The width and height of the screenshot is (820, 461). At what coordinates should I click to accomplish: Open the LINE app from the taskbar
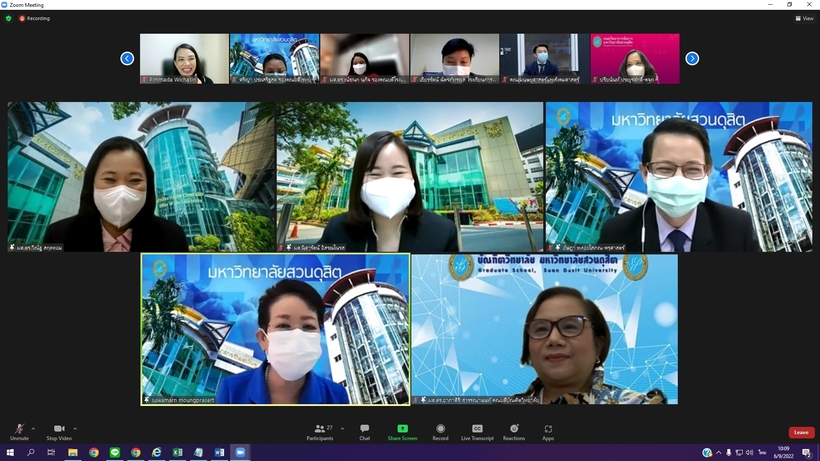pyautogui.click(x=115, y=452)
